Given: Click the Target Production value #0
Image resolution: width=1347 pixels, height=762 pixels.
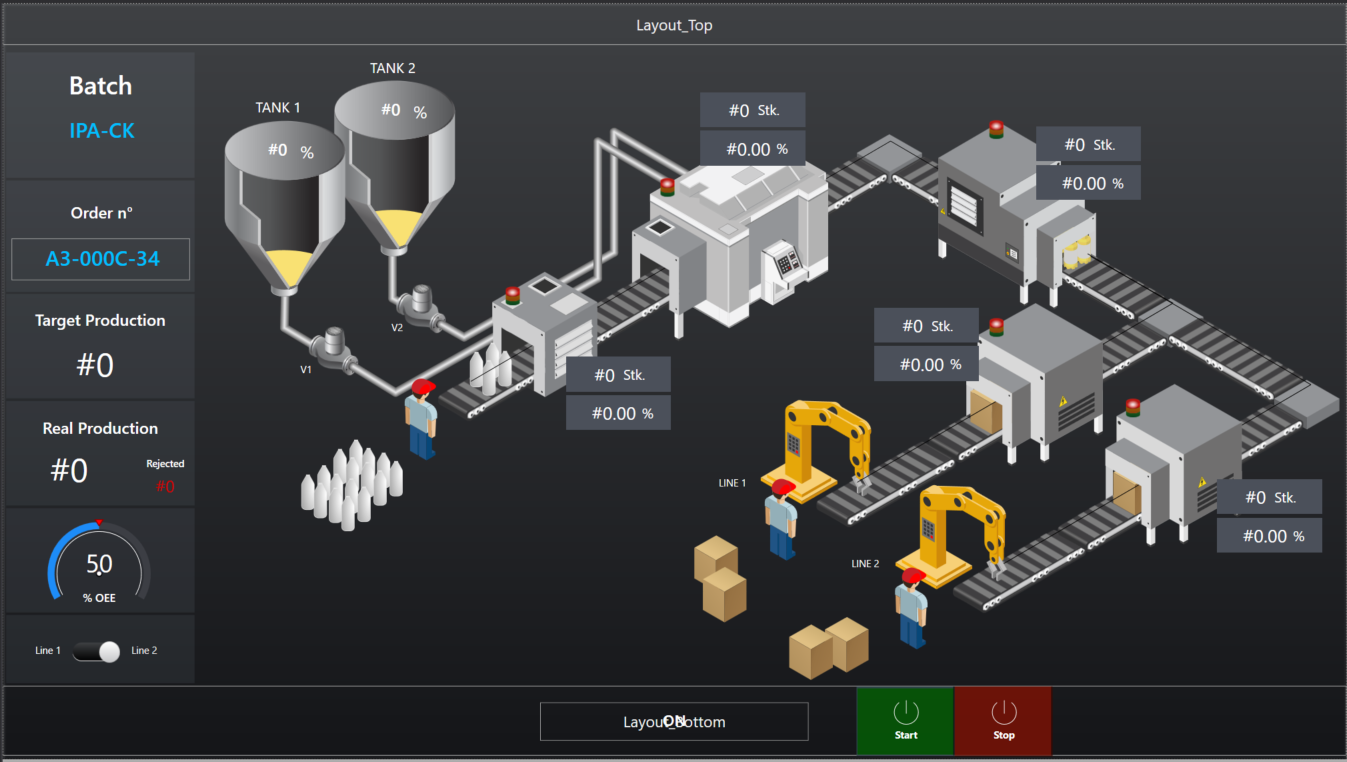Looking at the screenshot, I should click(95, 366).
